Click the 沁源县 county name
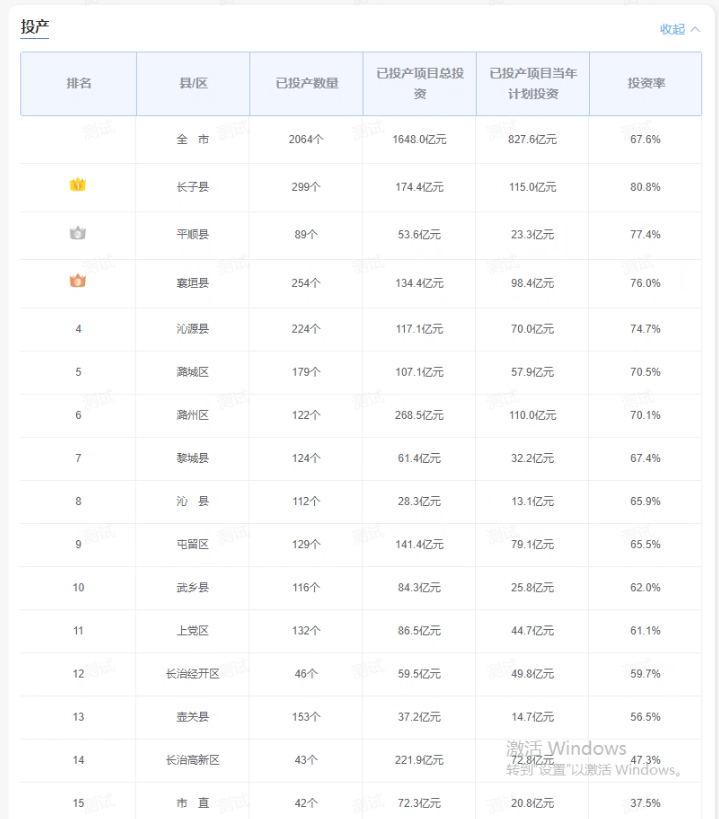The width and height of the screenshot is (719, 819). pyautogui.click(x=192, y=328)
